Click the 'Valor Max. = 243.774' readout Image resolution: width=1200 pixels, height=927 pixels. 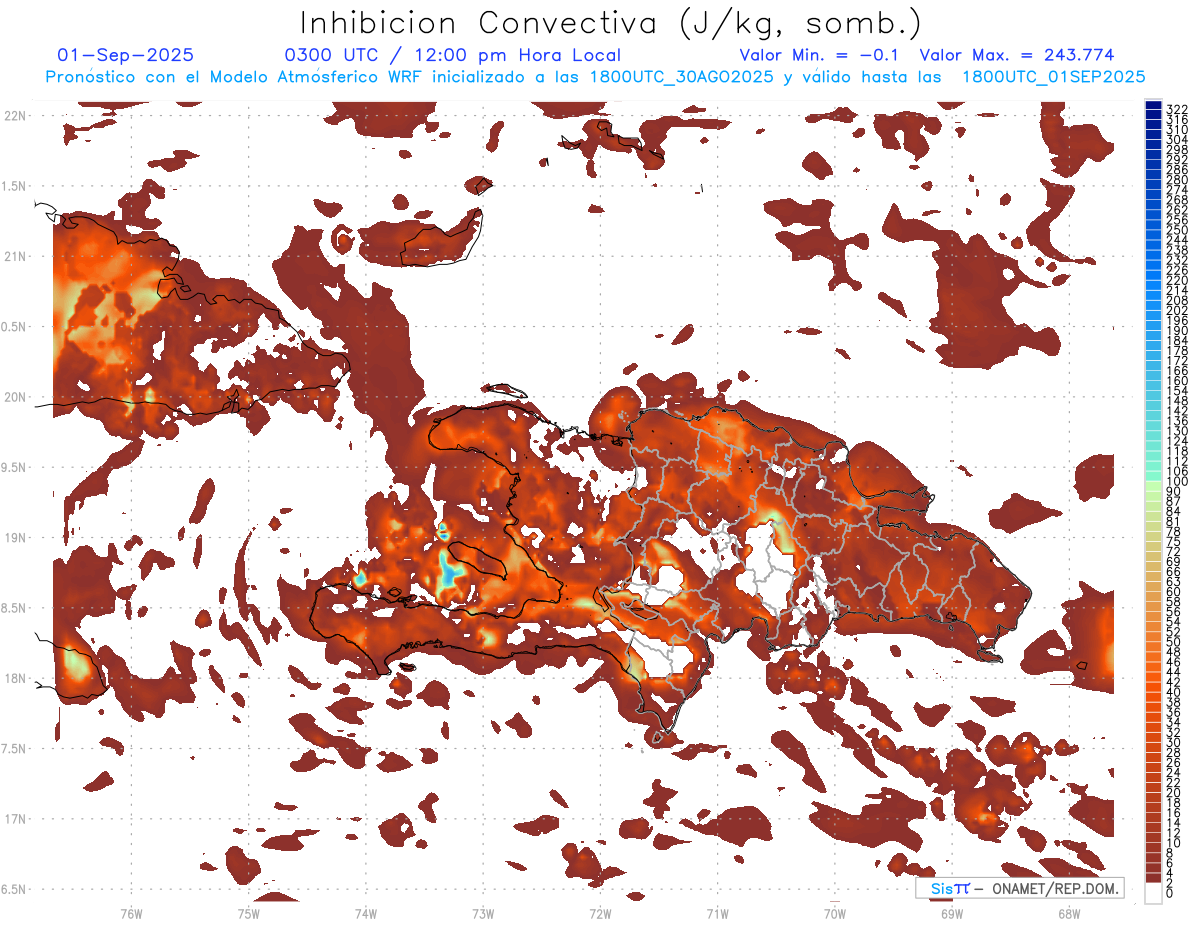pyautogui.click(x=1017, y=55)
